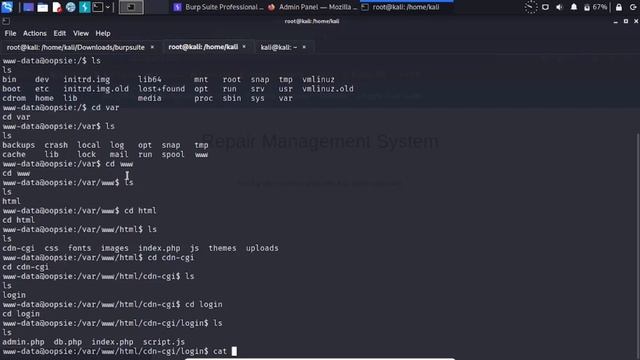This screenshot has width=640, height=360.
Task: Click 'fonts' in html directory listing
Action: click(80, 248)
